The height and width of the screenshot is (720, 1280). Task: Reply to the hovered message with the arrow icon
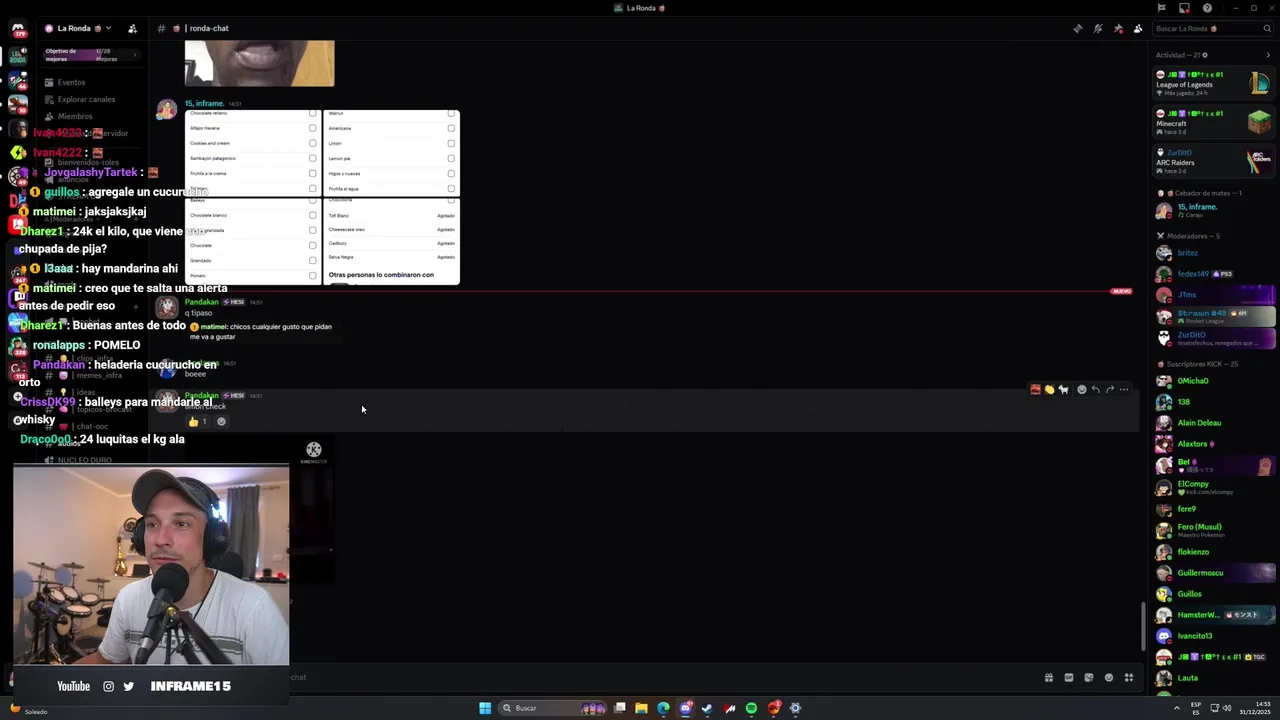(1096, 390)
